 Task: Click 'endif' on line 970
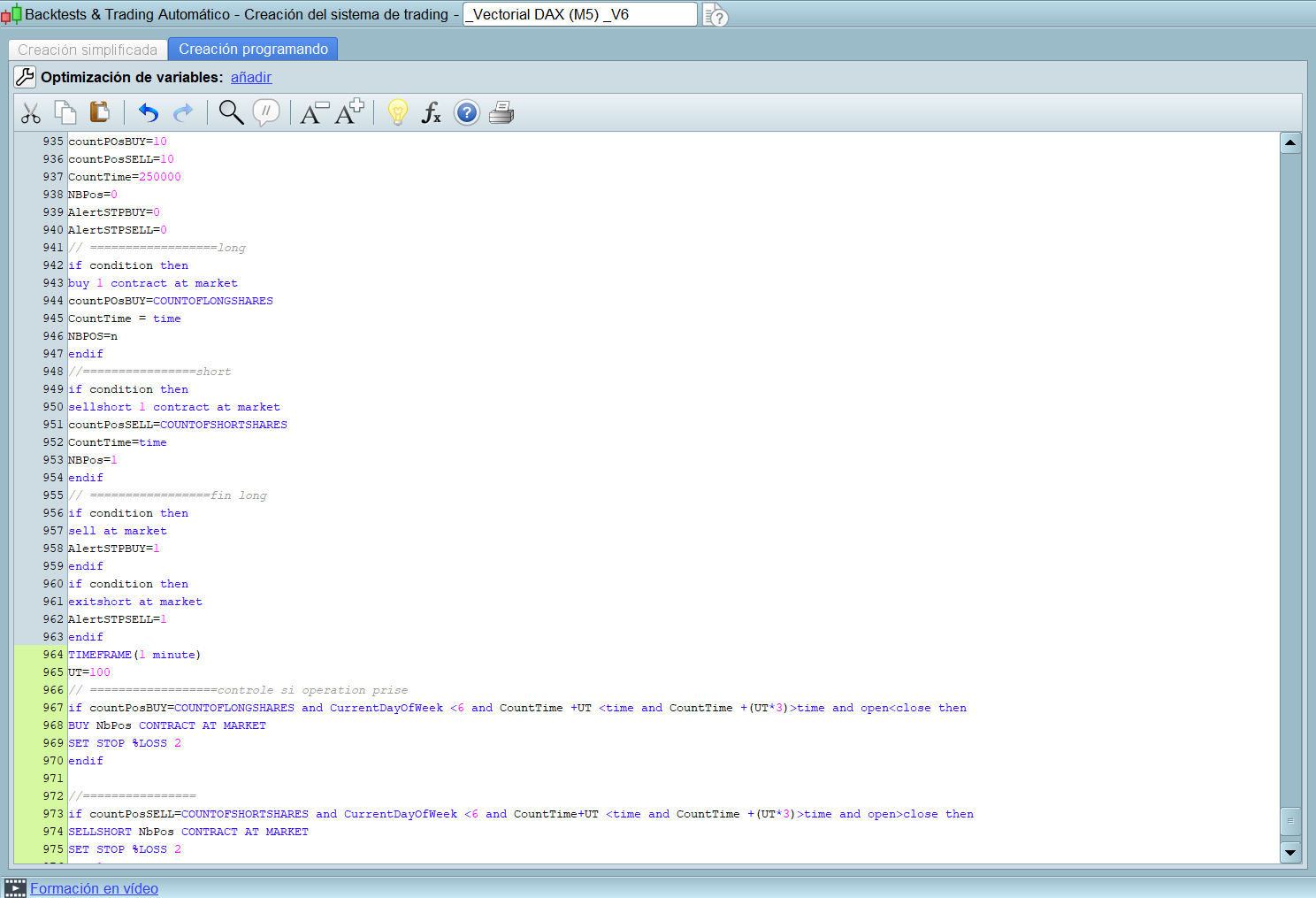pyautogui.click(x=86, y=761)
